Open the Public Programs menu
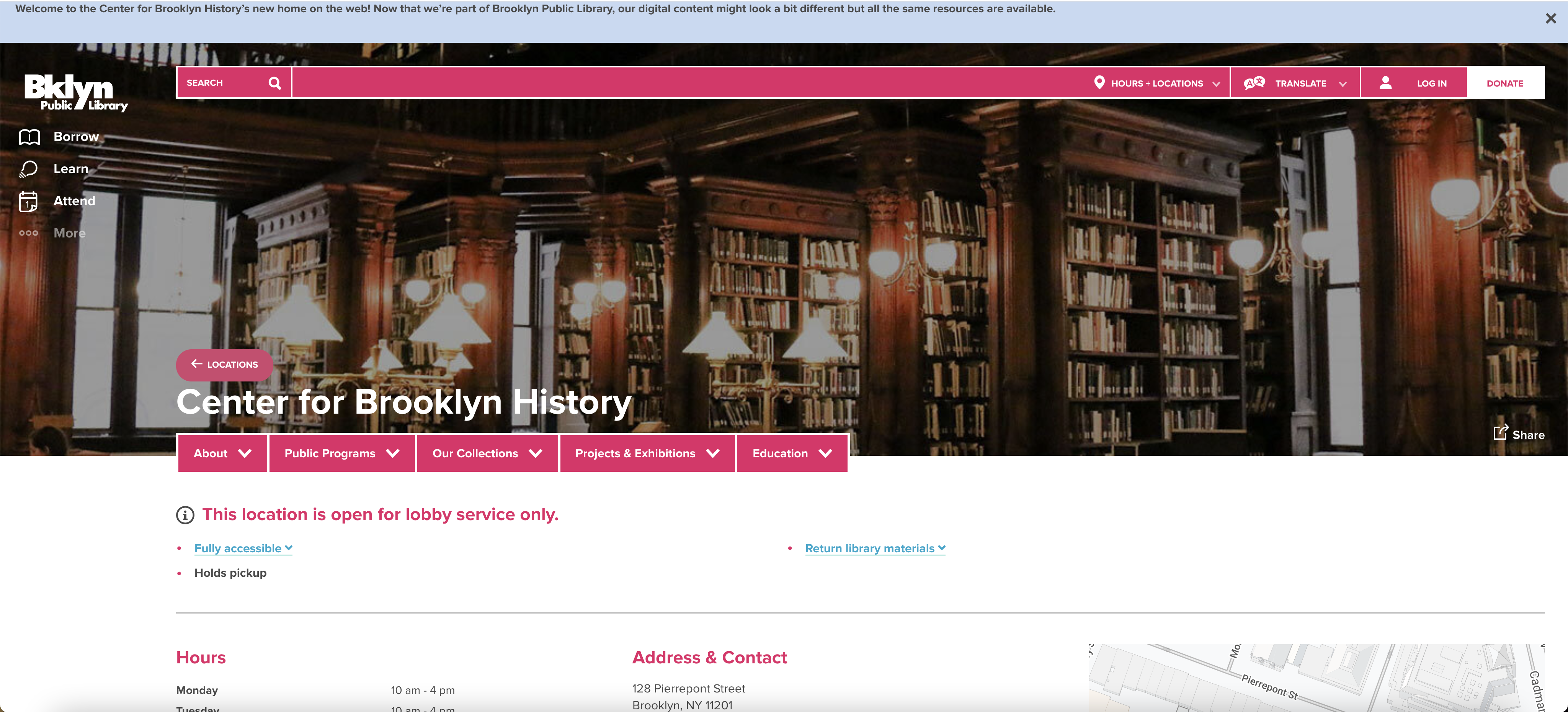Viewport: 1568px width, 712px height. coord(341,453)
